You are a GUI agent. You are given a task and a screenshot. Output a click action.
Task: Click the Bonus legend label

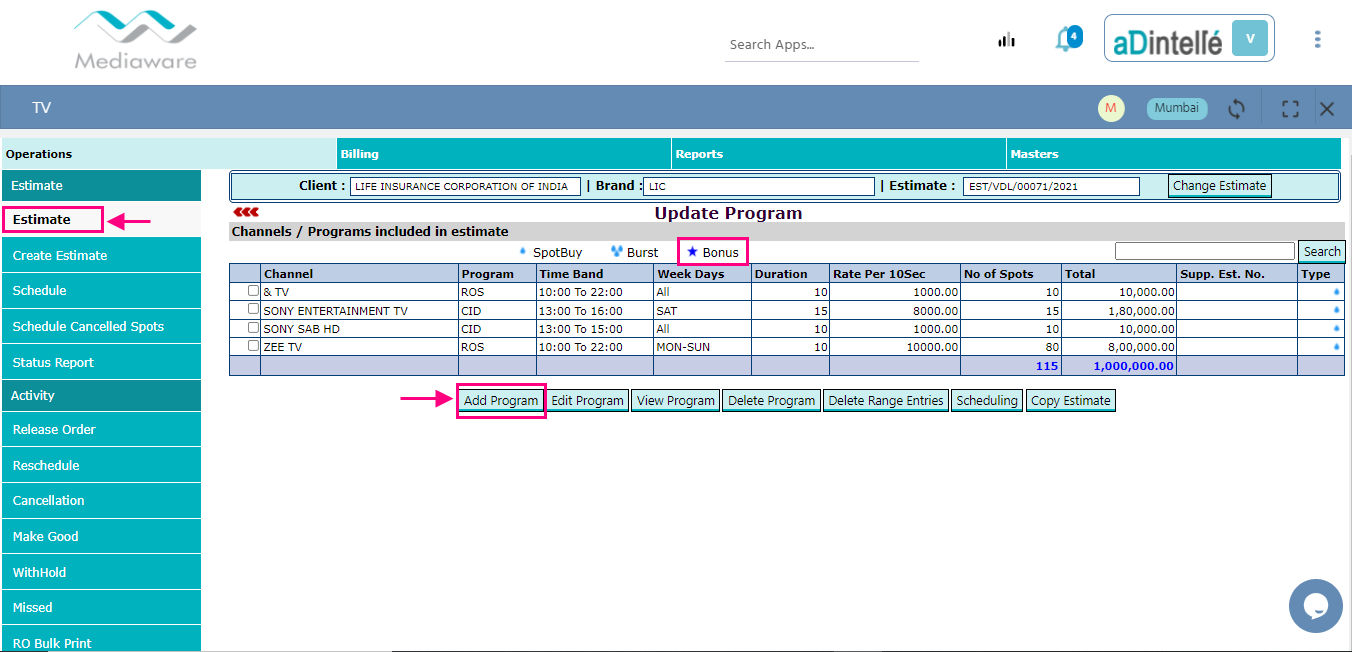[720, 252]
